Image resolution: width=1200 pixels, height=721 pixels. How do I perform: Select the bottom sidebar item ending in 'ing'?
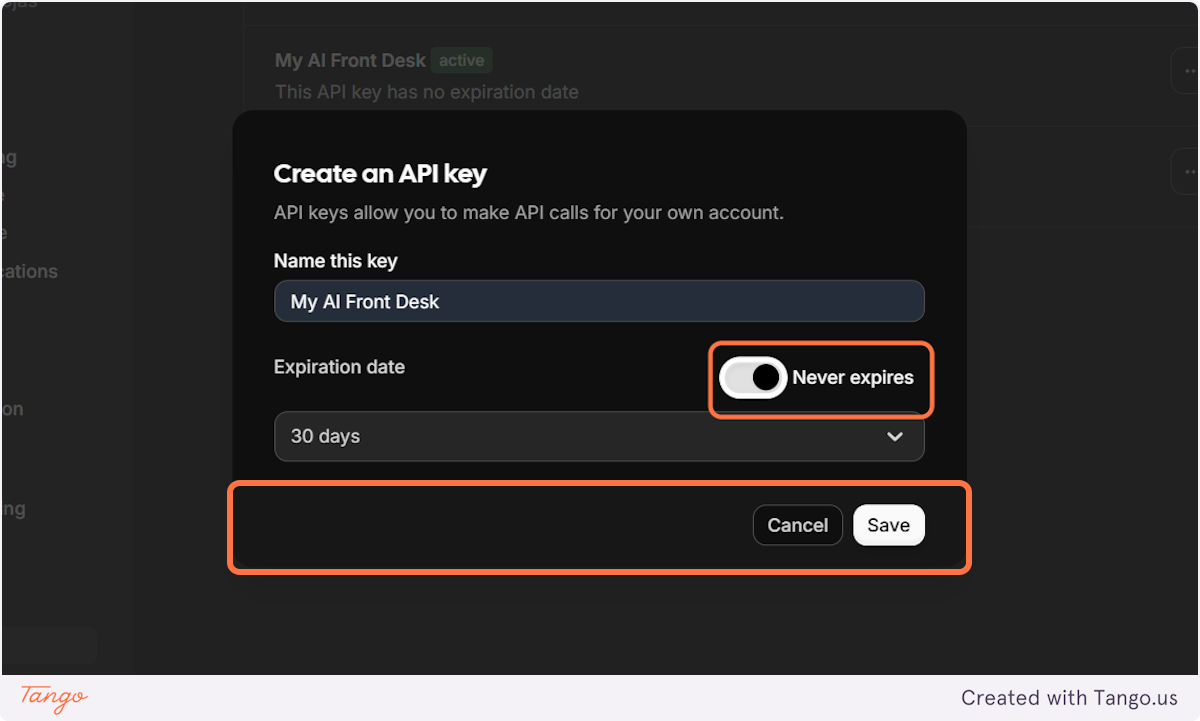point(13,508)
